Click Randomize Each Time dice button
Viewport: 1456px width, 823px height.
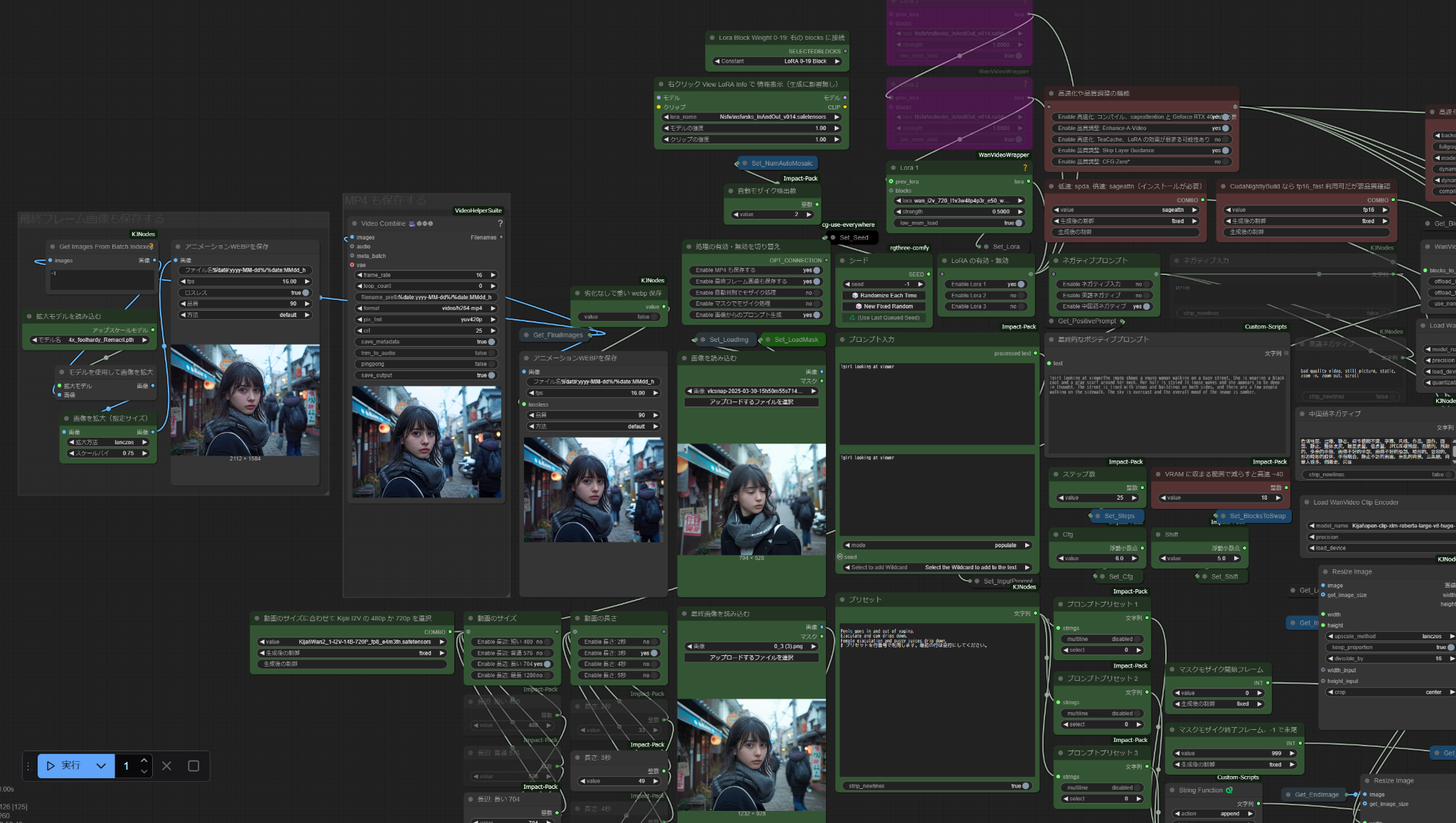884,295
